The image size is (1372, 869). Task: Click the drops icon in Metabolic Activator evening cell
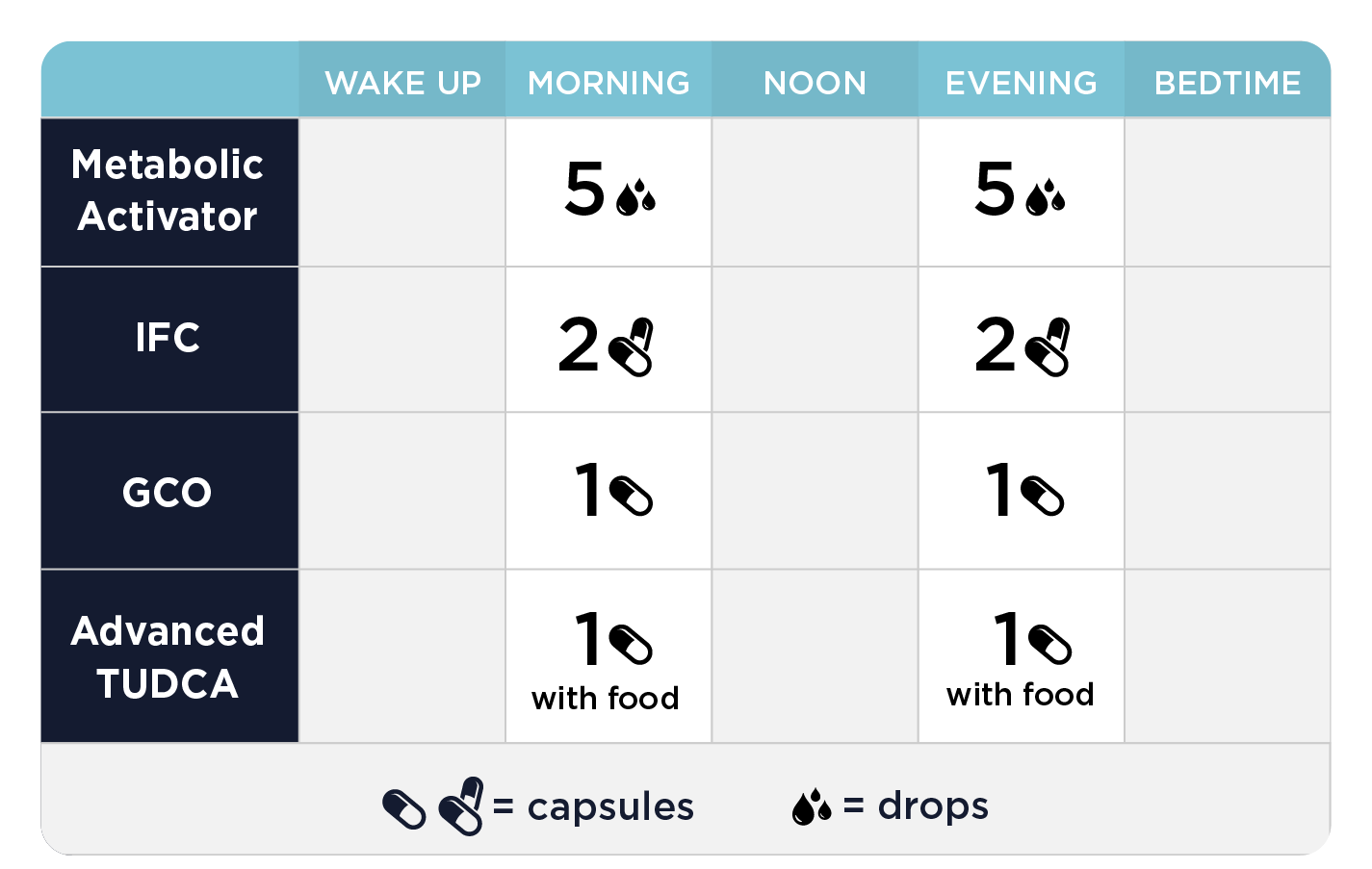(x=1046, y=197)
